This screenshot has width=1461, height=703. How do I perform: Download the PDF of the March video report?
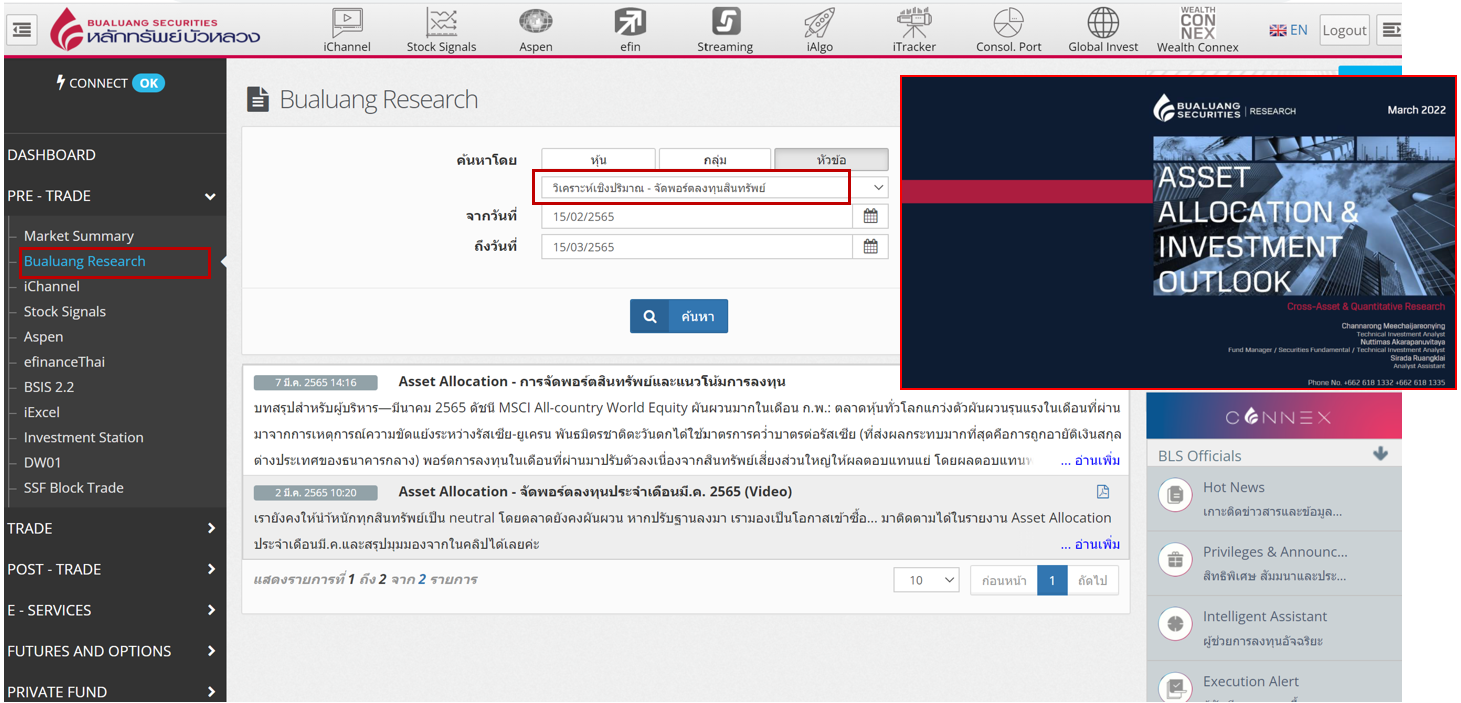click(1103, 492)
